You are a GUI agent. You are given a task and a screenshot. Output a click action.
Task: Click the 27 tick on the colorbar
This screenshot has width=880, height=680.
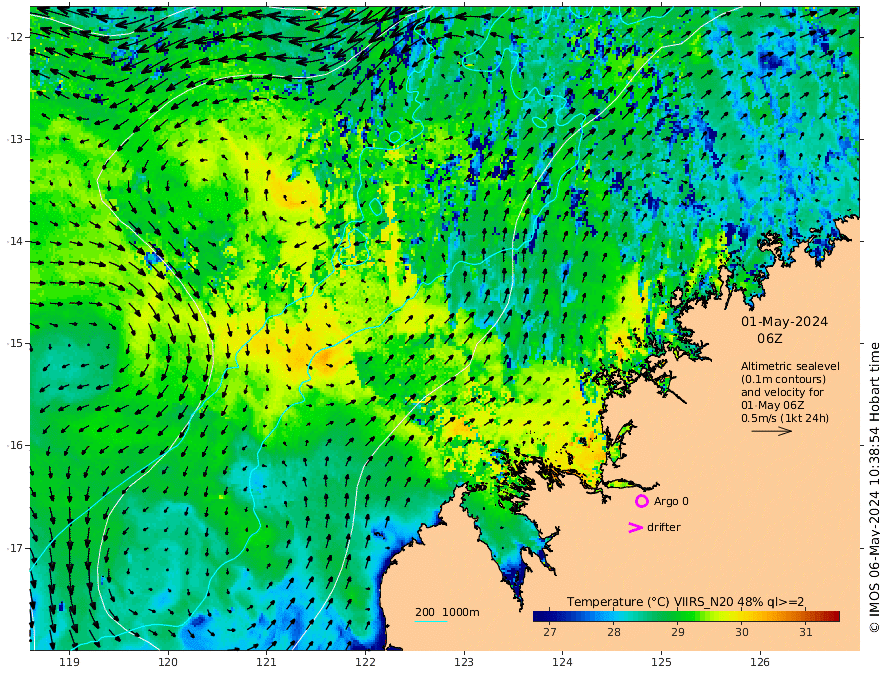(550, 632)
